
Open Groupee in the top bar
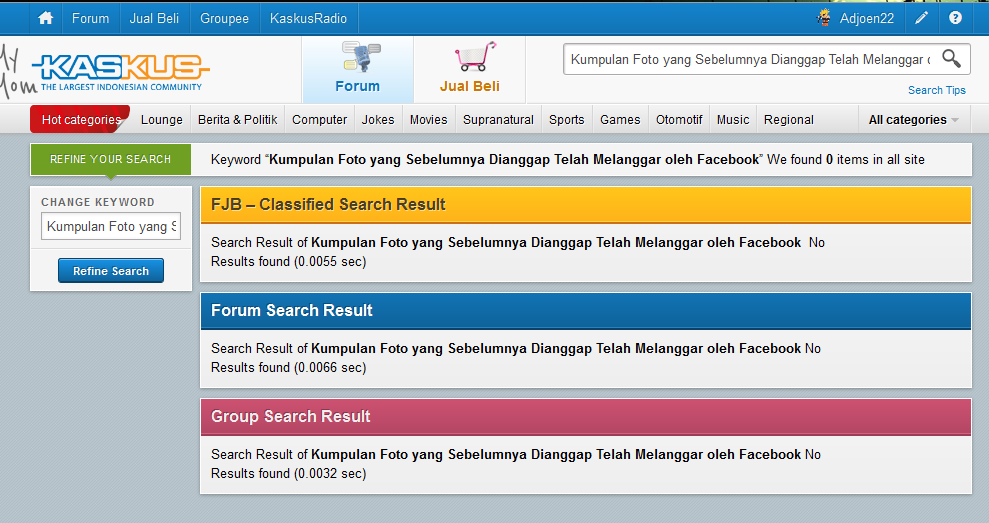pos(225,18)
